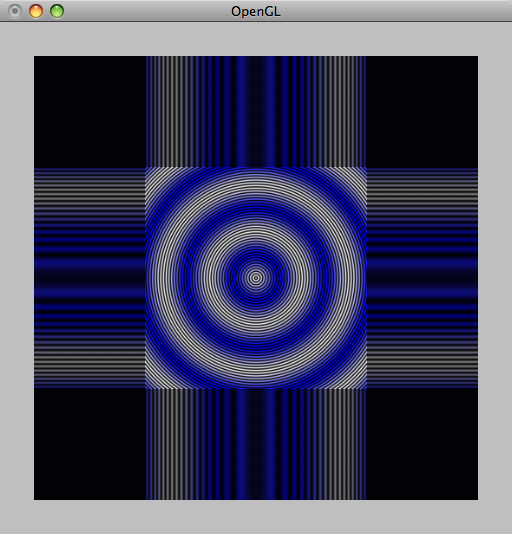Click the gray close button in title bar
512x534 pixels.
(15, 11)
